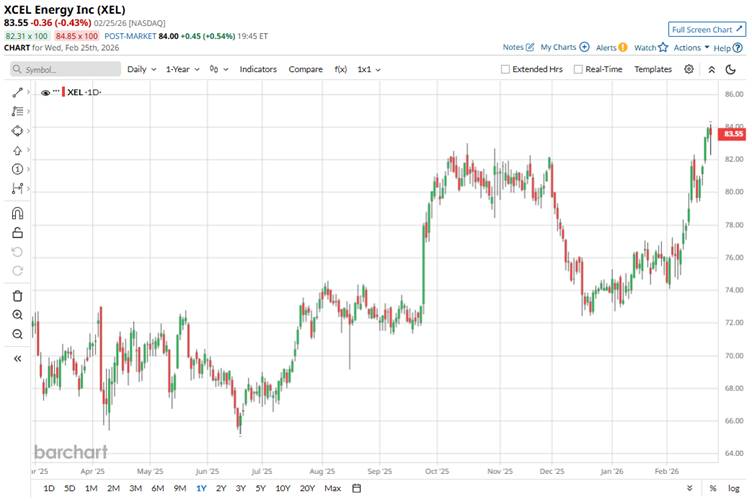Select the 20Y range tab
752x502 pixels.
(307, 488)
